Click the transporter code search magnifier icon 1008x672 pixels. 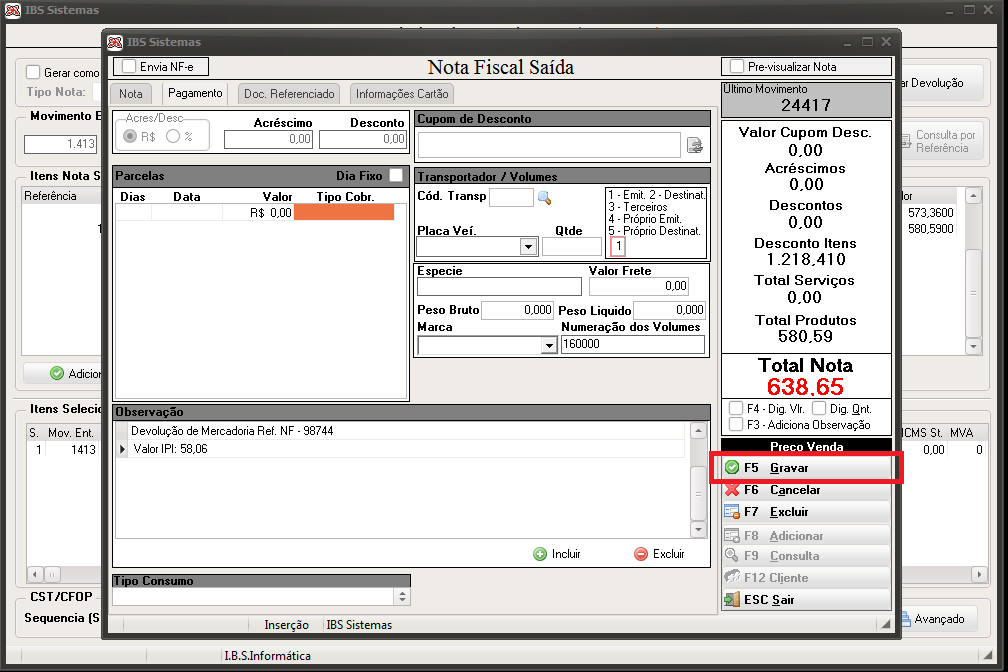pyautogui.click(x=544, y=198)
